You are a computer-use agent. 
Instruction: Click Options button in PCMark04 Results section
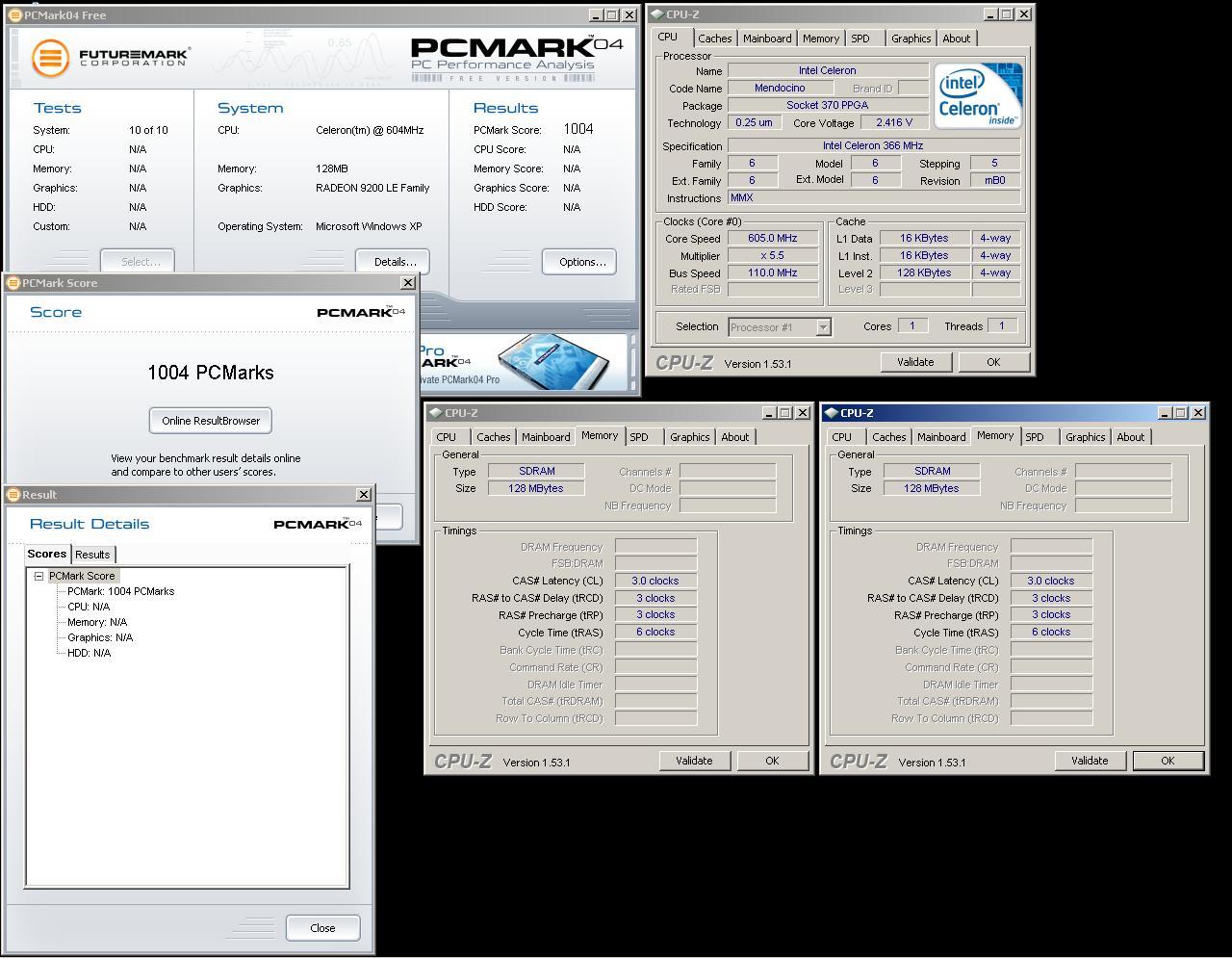pos(579,262)
